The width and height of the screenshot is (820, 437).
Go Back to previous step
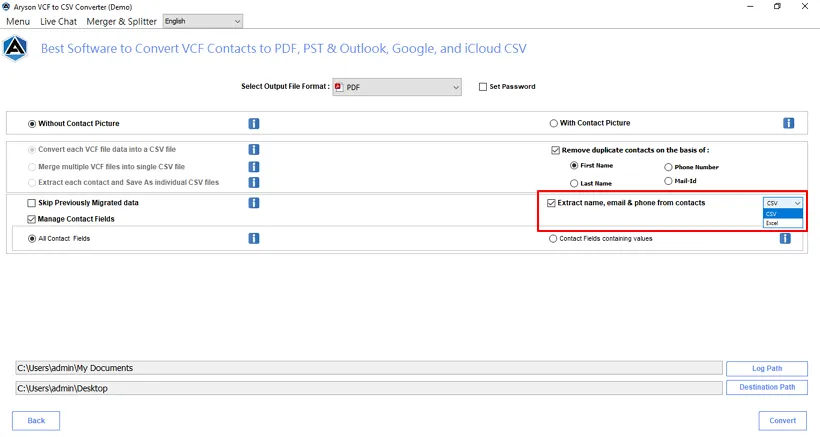36,421
